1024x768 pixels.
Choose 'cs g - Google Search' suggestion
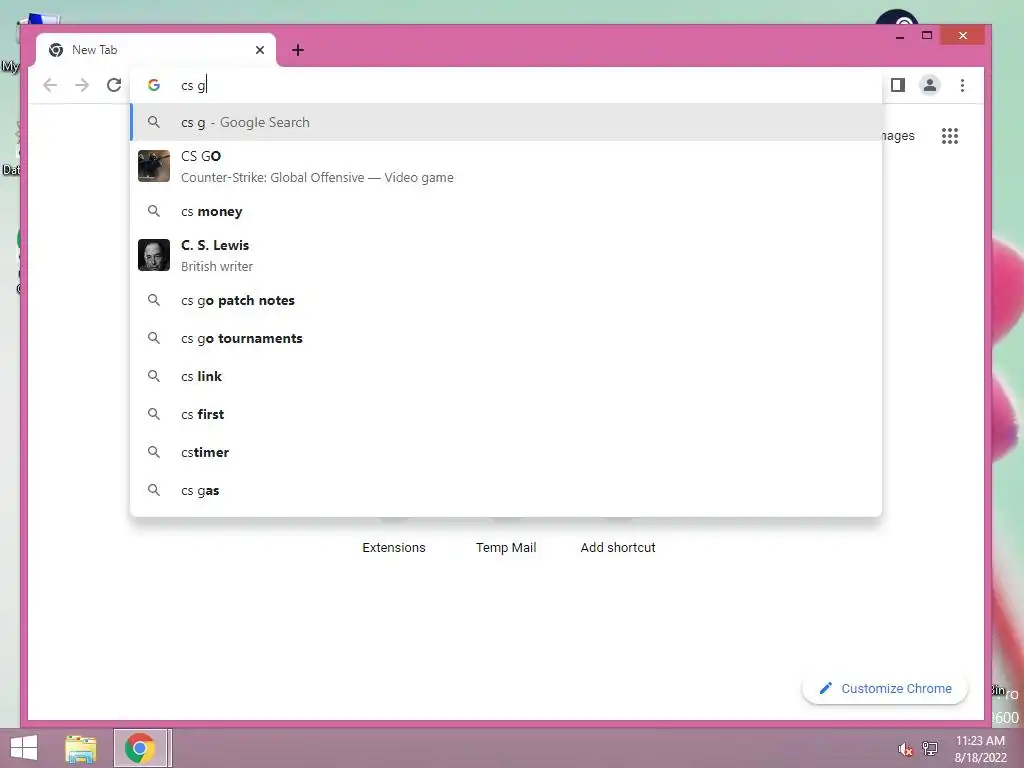pos(506,122)
